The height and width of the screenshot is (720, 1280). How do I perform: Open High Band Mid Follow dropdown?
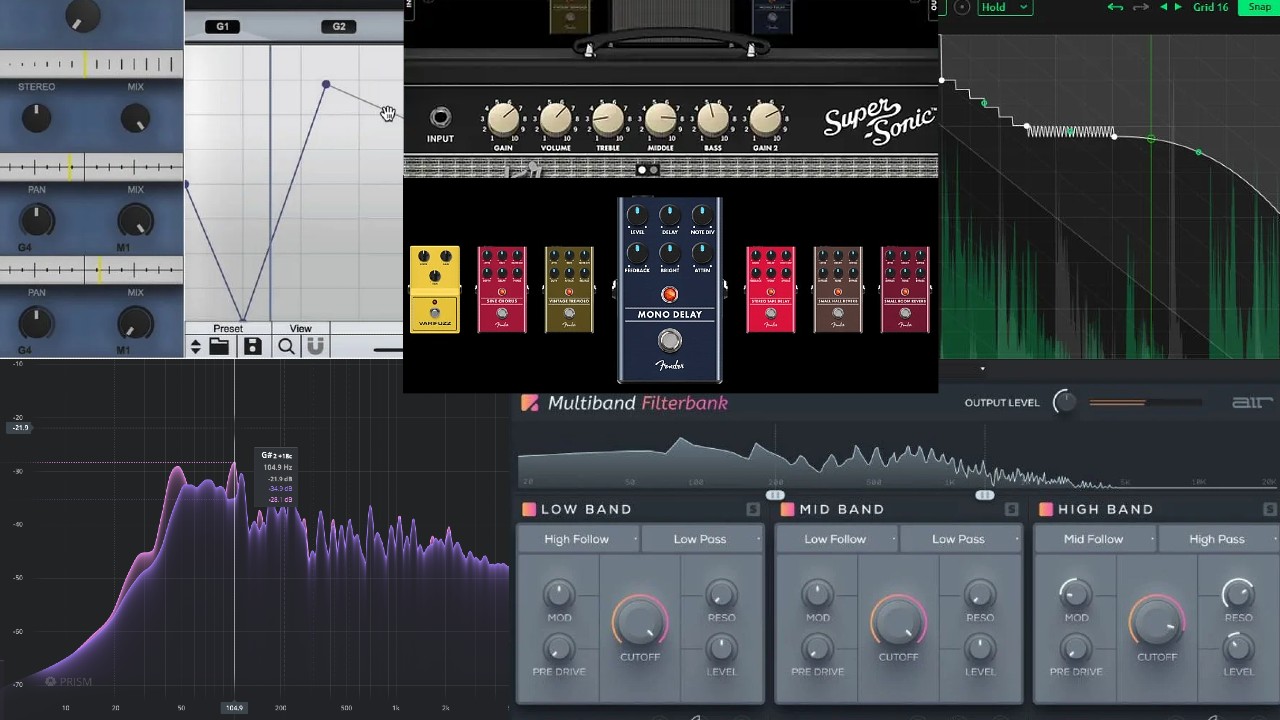1095,539
